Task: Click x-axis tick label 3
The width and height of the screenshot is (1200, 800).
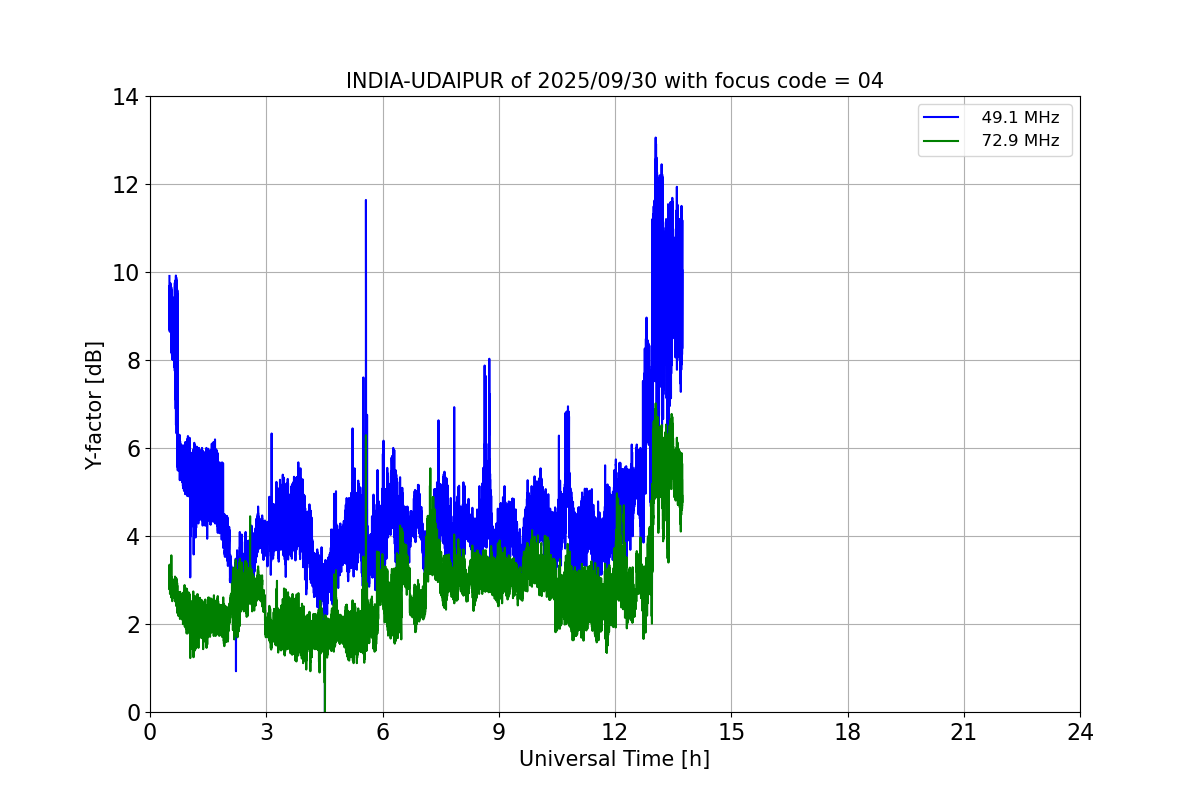Action: coord(266,732)
